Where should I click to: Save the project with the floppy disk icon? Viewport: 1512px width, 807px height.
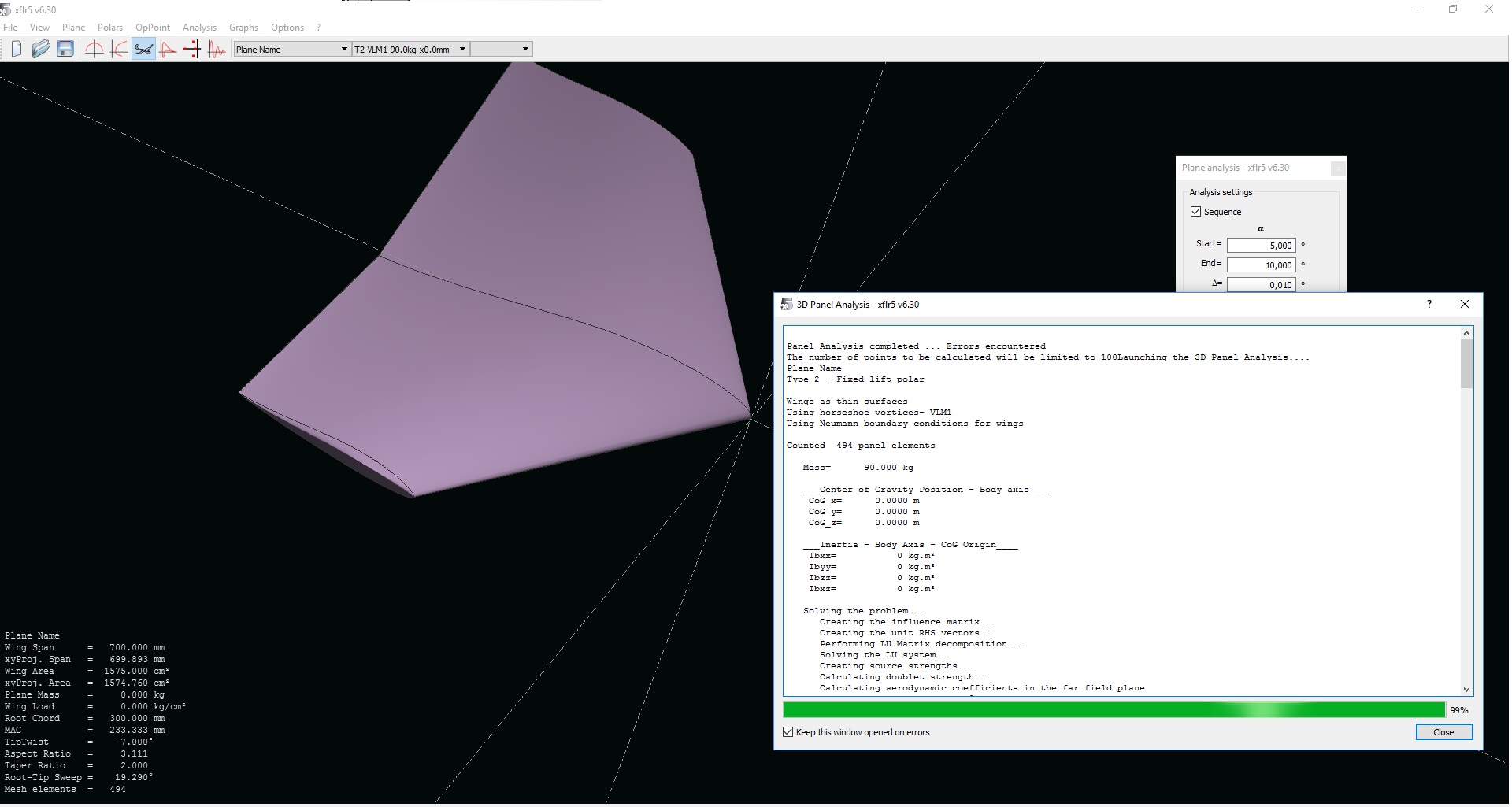[x=65, y=50]
